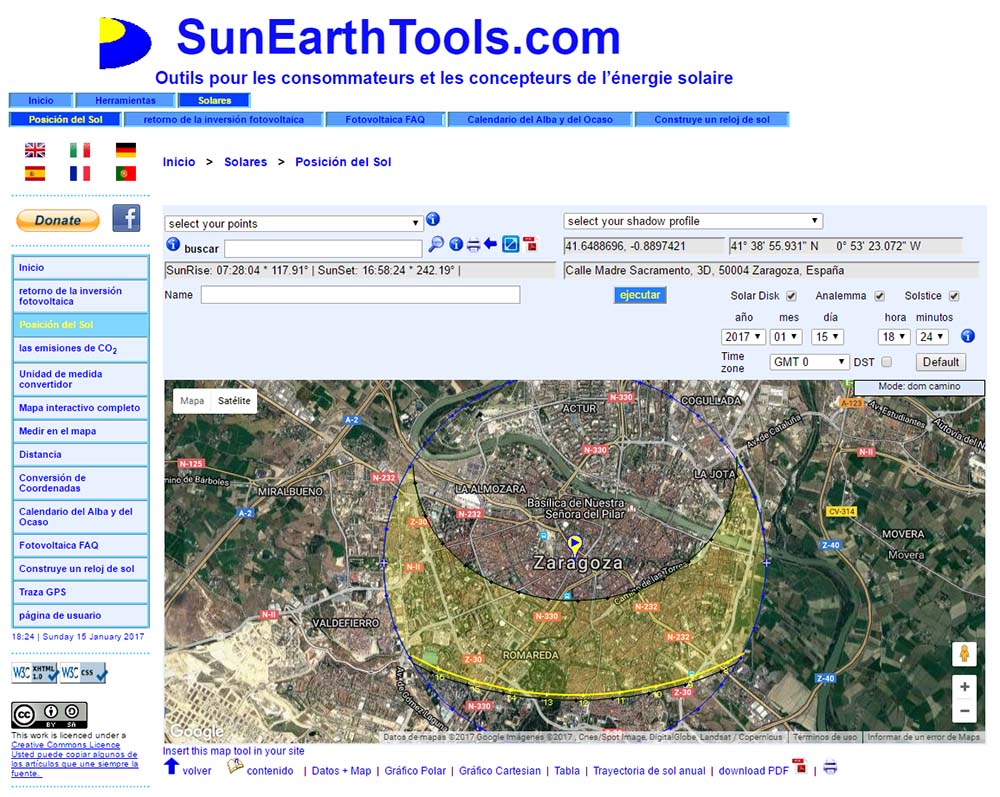Click the info icon right of the magnifier
Image resolution: width=1000 pixels, height=797 pixels.
tap(456, 244)
